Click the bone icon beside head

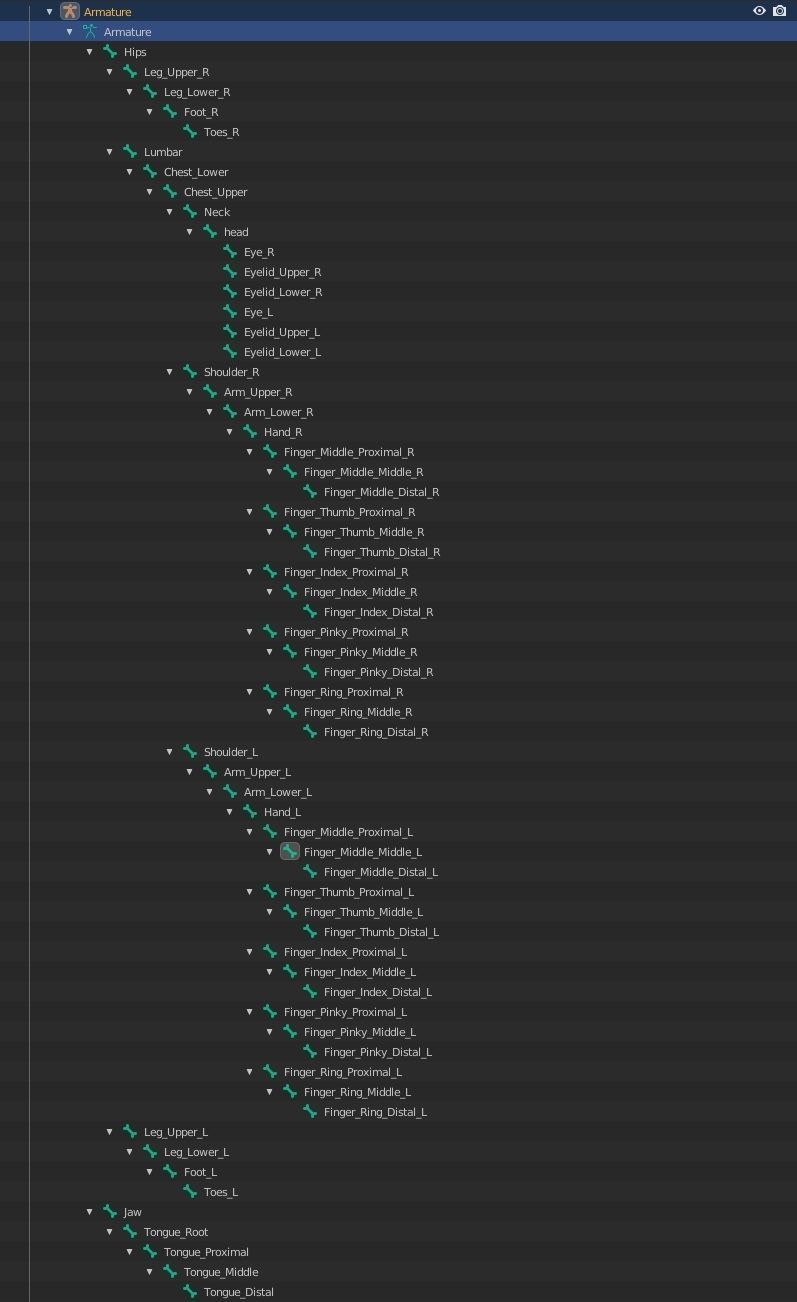coord(210,232)
